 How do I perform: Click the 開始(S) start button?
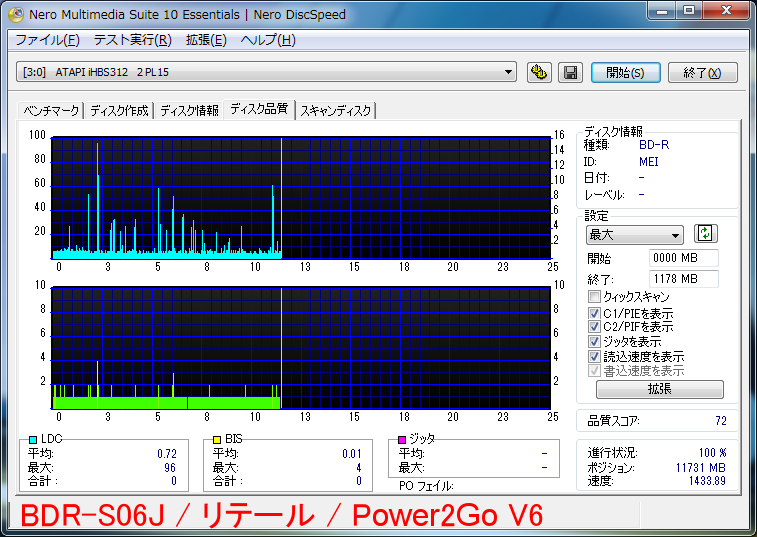[x=625, y=72]
